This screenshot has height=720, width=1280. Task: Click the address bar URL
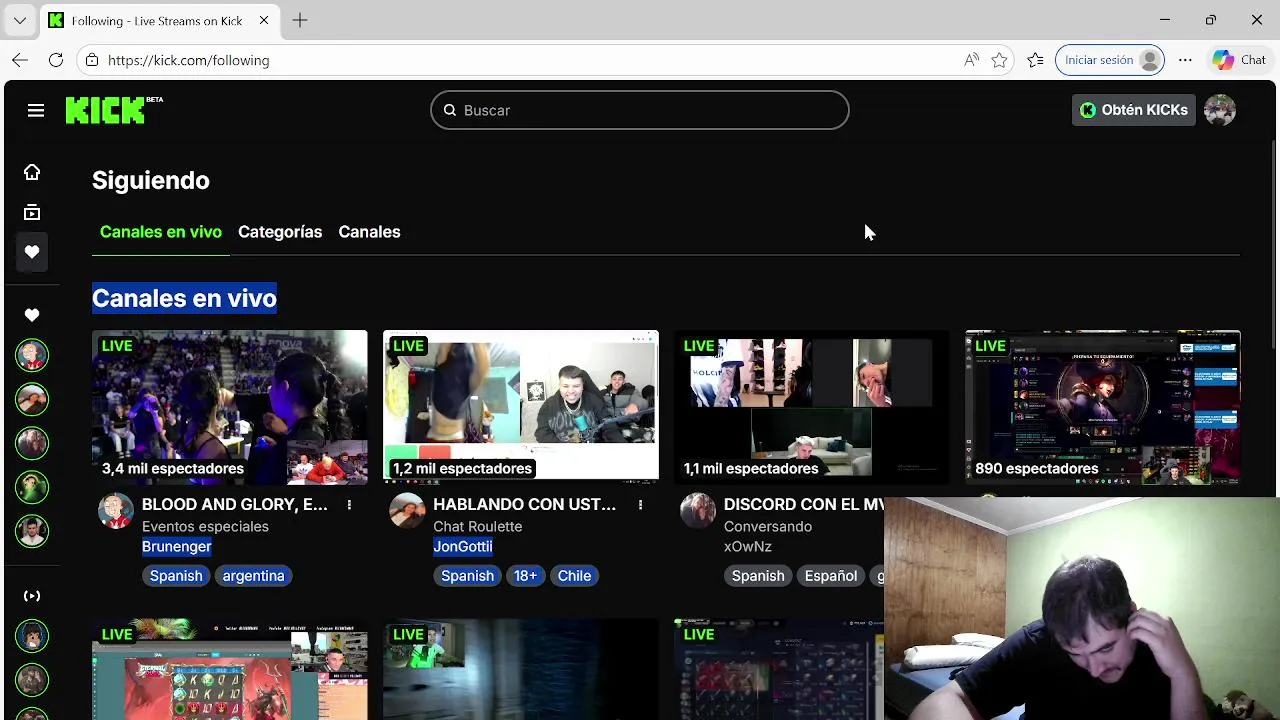[188, 60]
